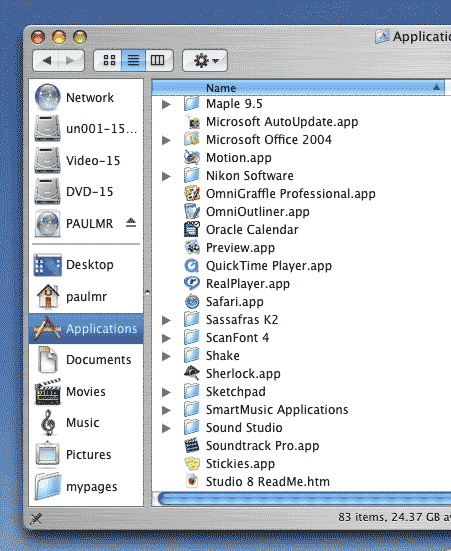Screen dimensions: 451x551
Task: Select the Motion.app icon
Action: tap(192, 157)
